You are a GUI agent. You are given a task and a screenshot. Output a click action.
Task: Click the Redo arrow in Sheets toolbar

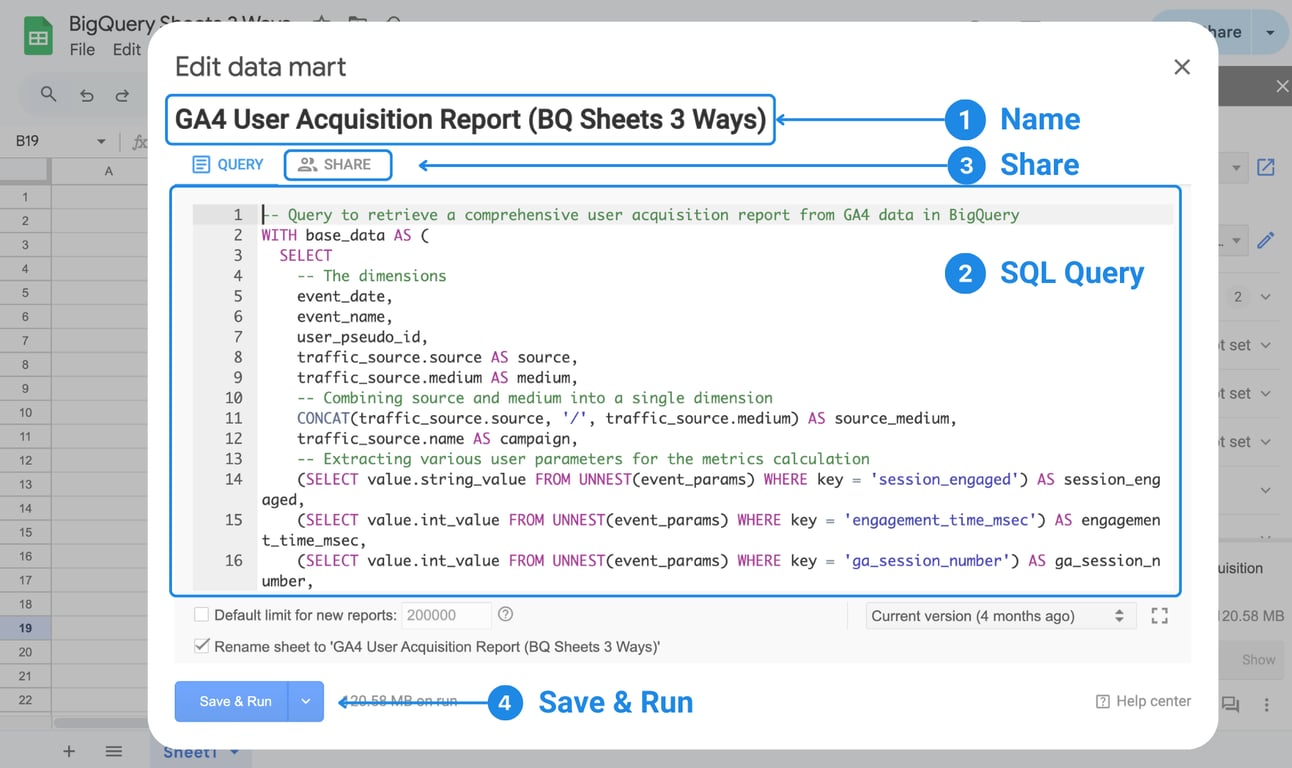(x=122, y=96)
